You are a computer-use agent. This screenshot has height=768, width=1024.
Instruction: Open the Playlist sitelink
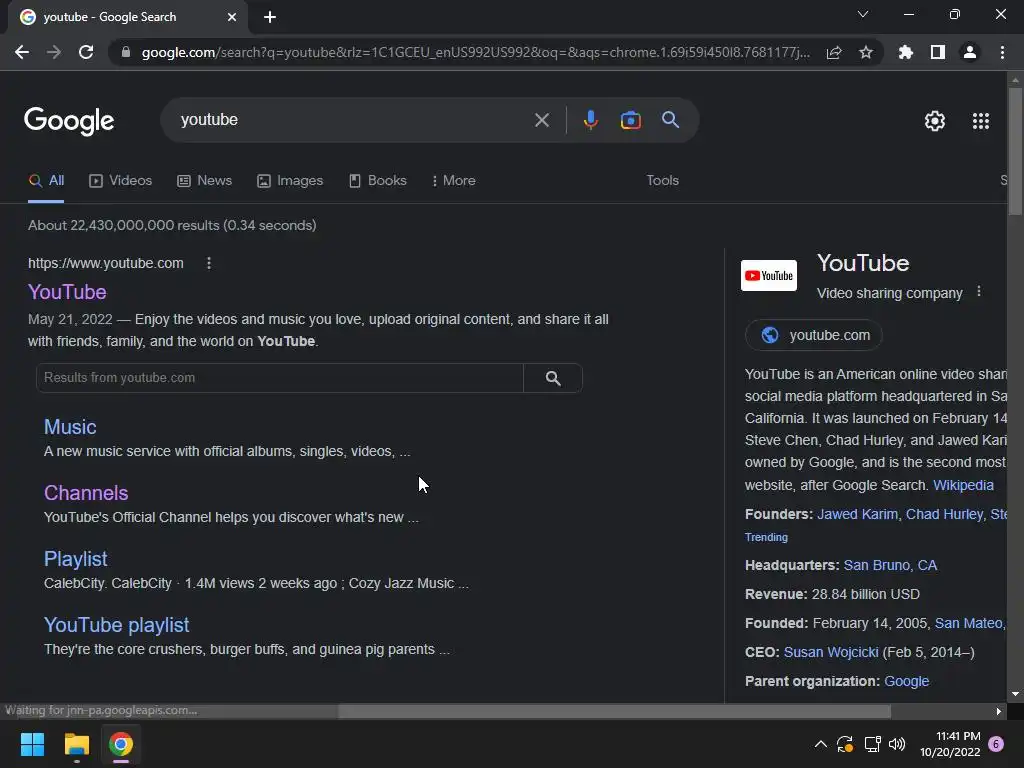[76, 559]
